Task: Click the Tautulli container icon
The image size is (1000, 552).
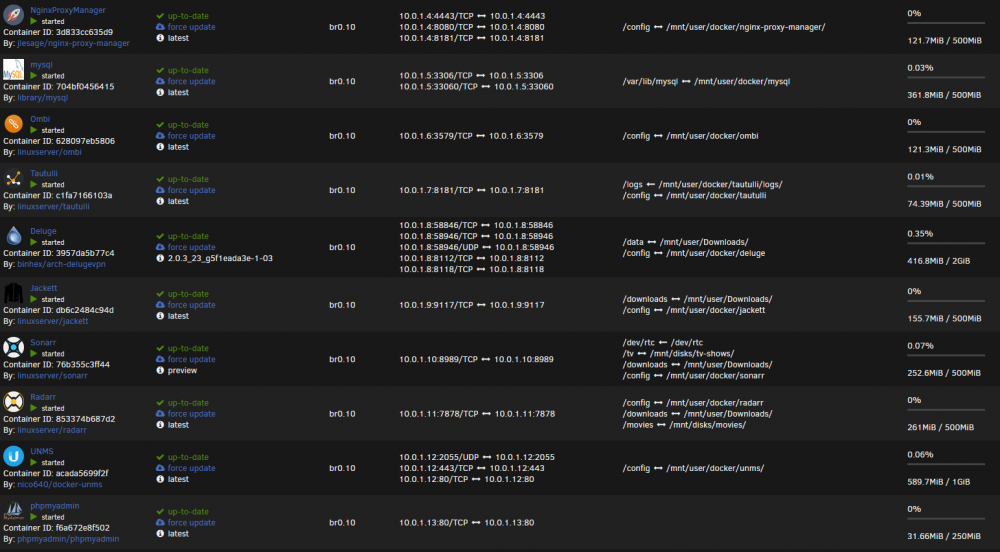Action: [13, 178]
